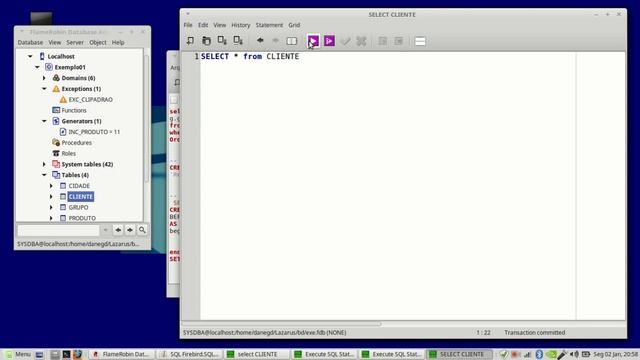Click the horizontal scrollbar of the SQL editor
640x360 pixels.
[282, 324]
